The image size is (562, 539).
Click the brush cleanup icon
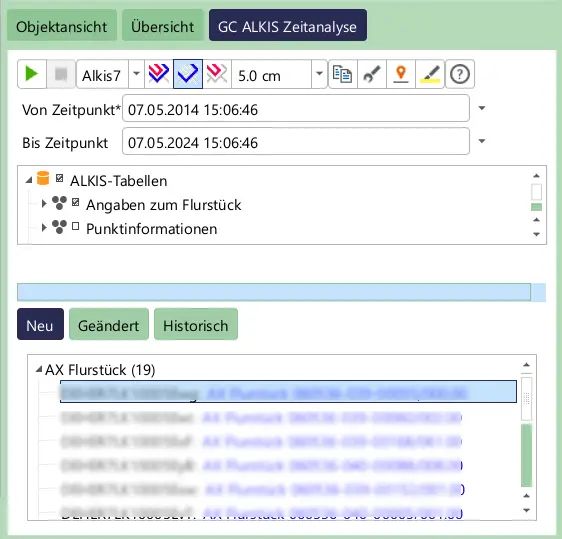pyautogui.click(x=372, y=74)
